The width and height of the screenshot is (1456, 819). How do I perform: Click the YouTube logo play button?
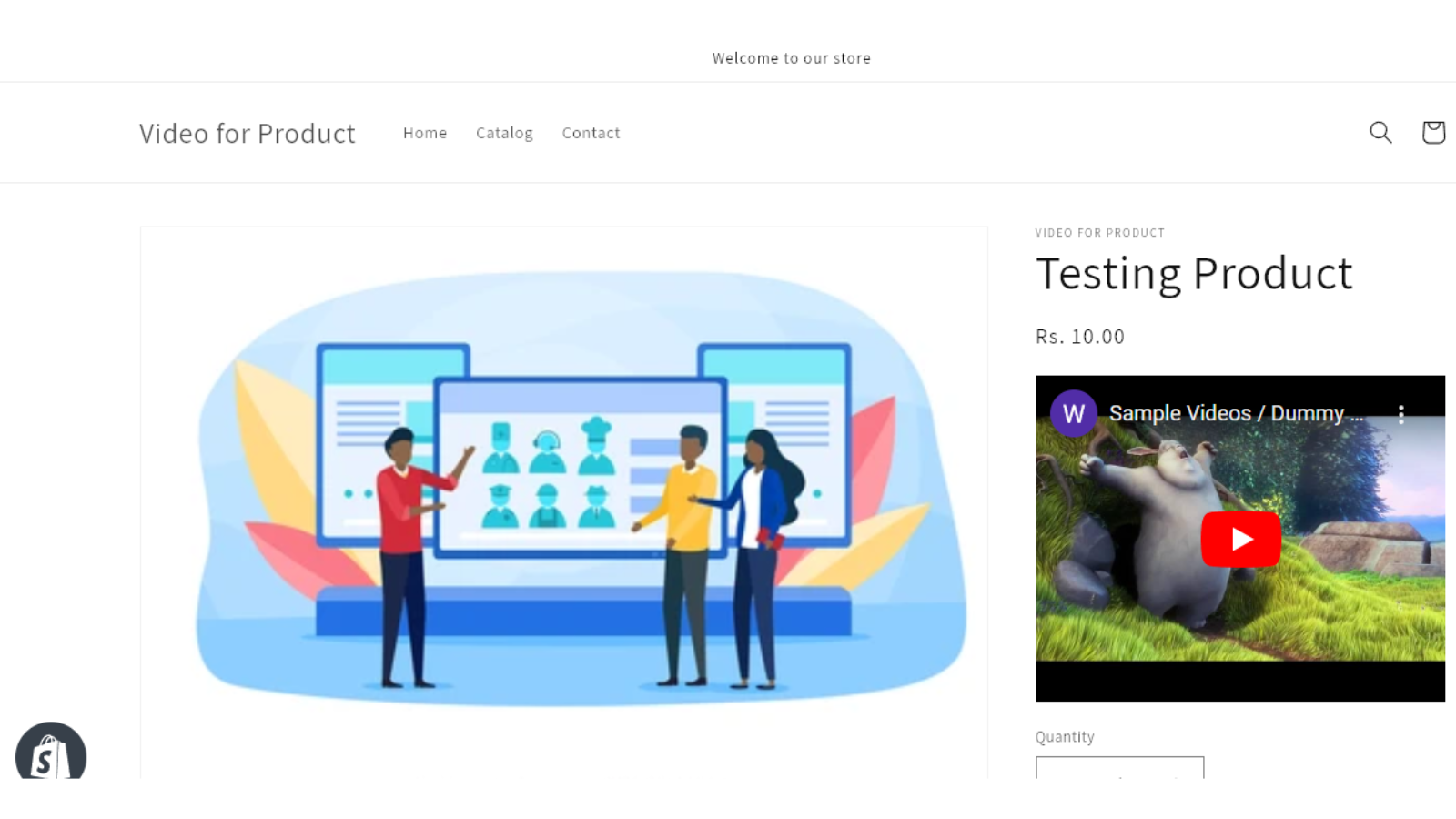(x=1240, y=539)
